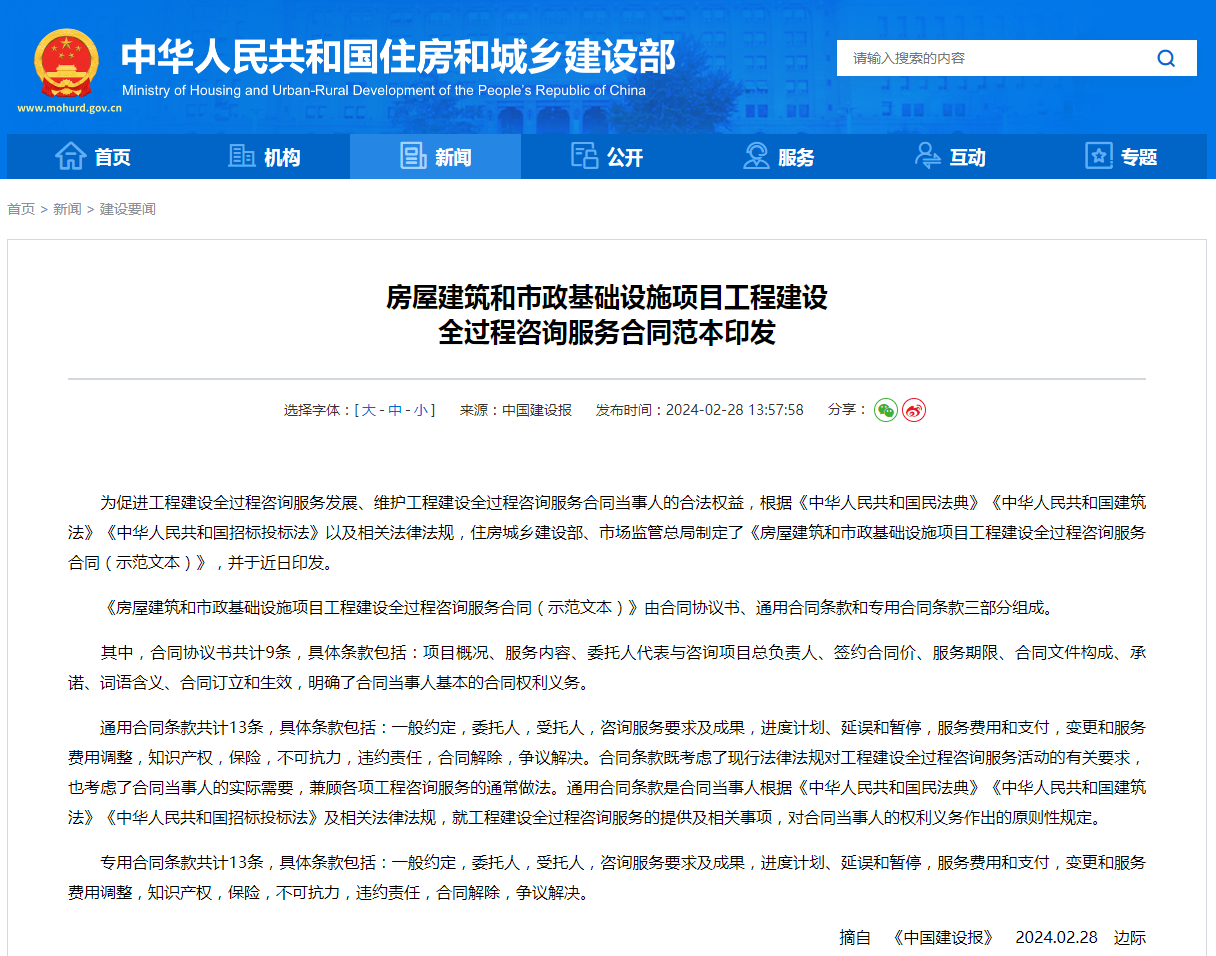1216x956 pixels.
Task: Share article via Weibo icon
Action: (913, 410)
